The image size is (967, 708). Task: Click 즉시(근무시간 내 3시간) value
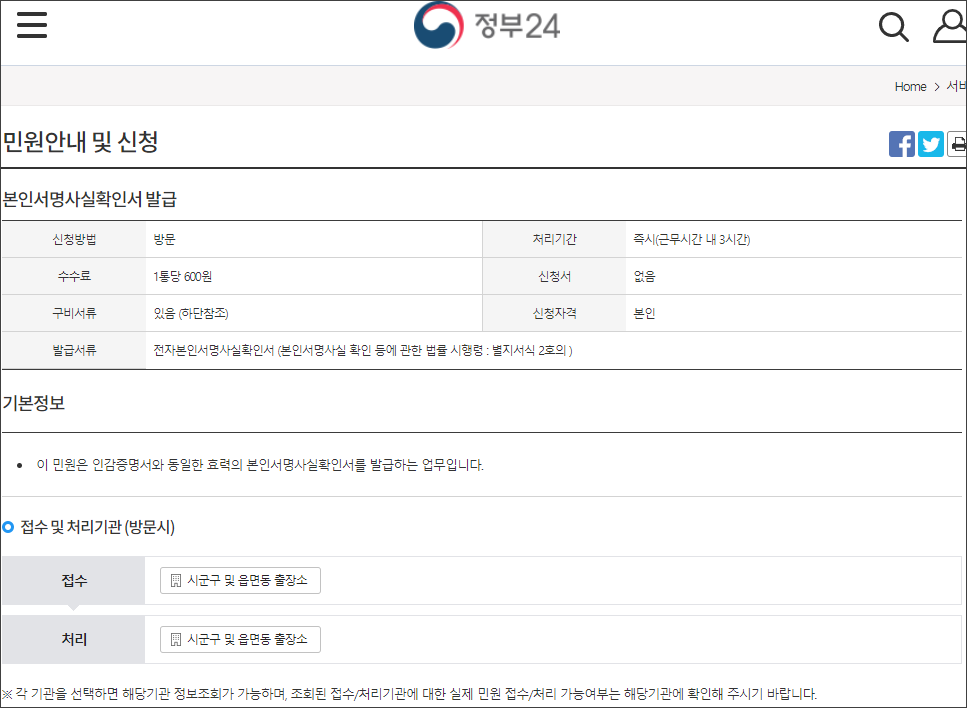click(691, 239)
